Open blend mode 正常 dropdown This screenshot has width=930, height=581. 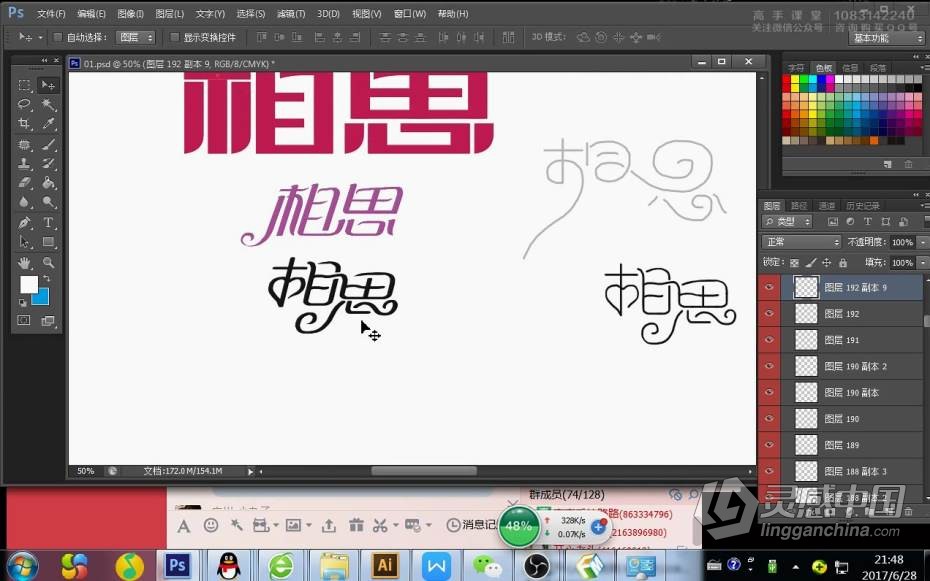coord(801,242)
